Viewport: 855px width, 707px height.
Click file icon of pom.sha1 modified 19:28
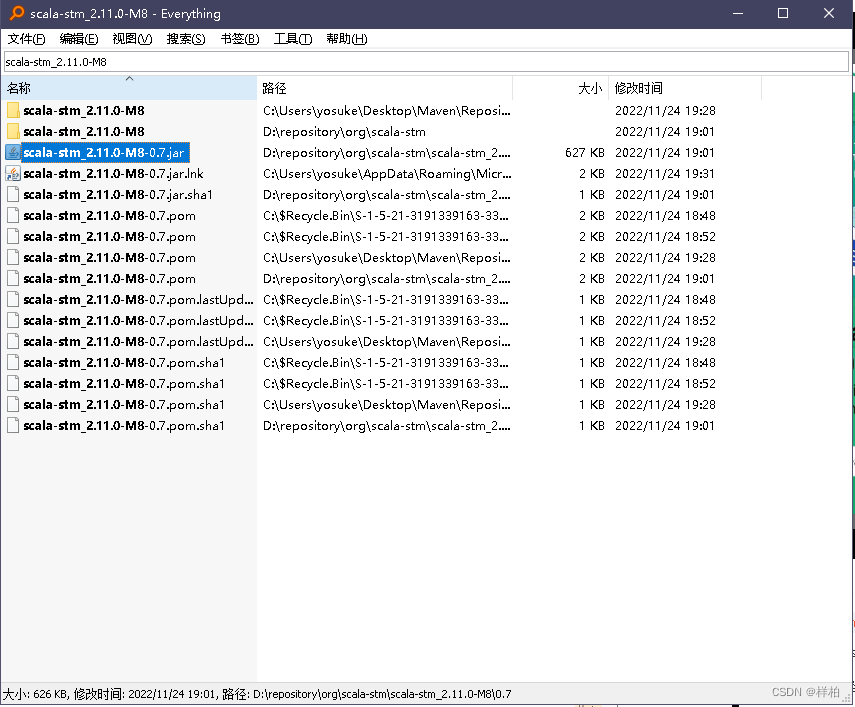(x=13, y=404)
